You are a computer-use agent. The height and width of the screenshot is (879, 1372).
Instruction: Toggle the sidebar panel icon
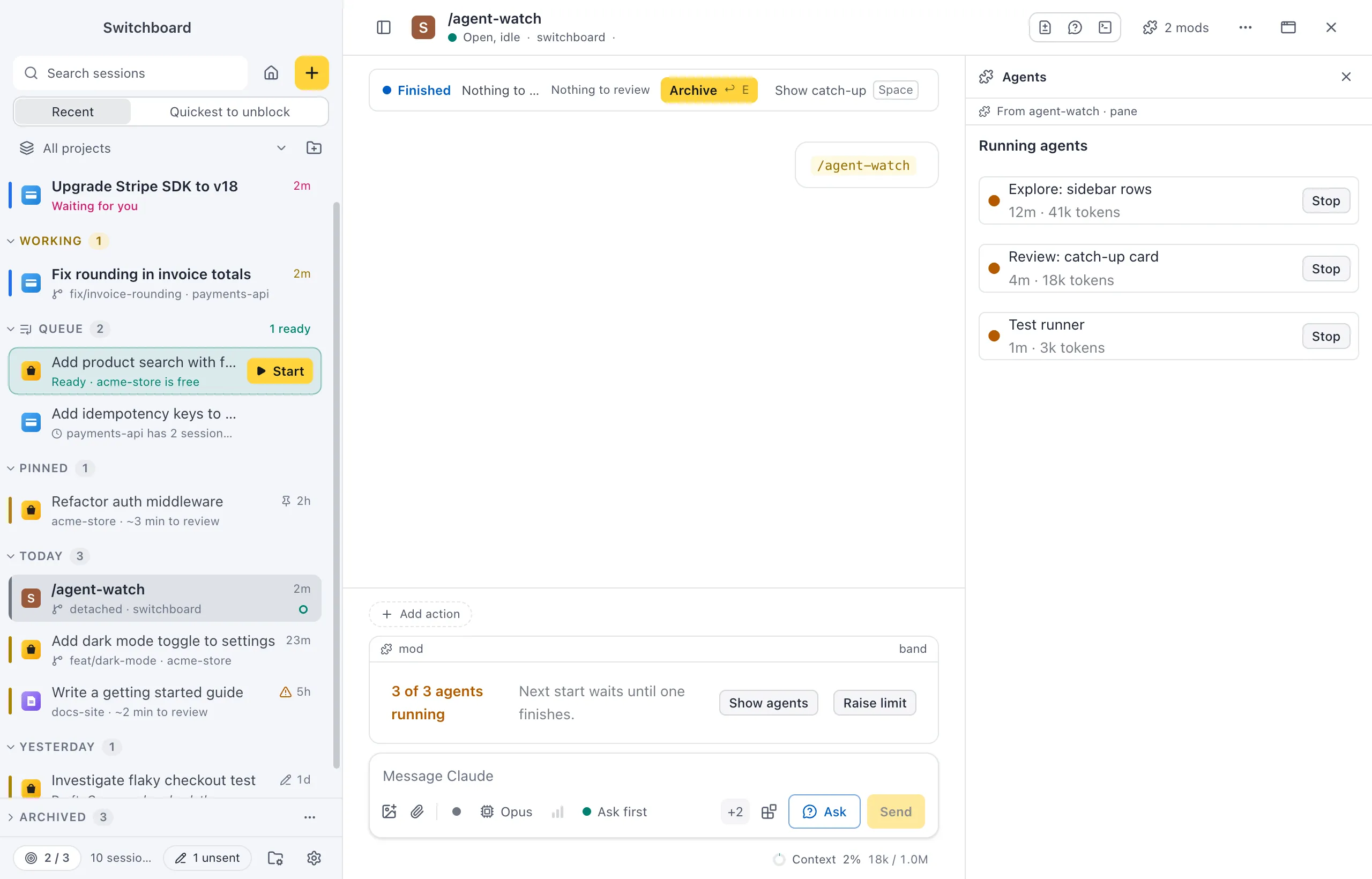click(384, 27)
